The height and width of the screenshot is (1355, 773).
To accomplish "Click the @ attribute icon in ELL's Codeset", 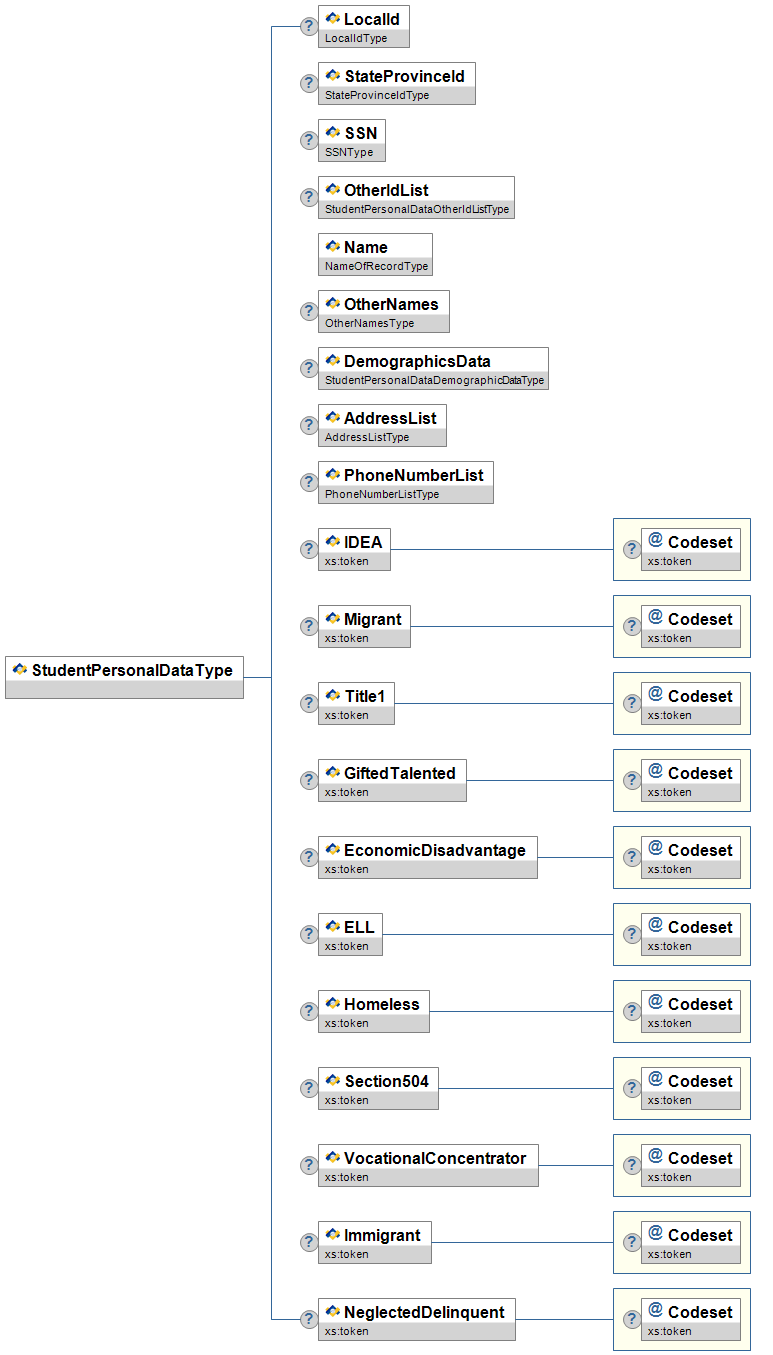I will 656,924.
